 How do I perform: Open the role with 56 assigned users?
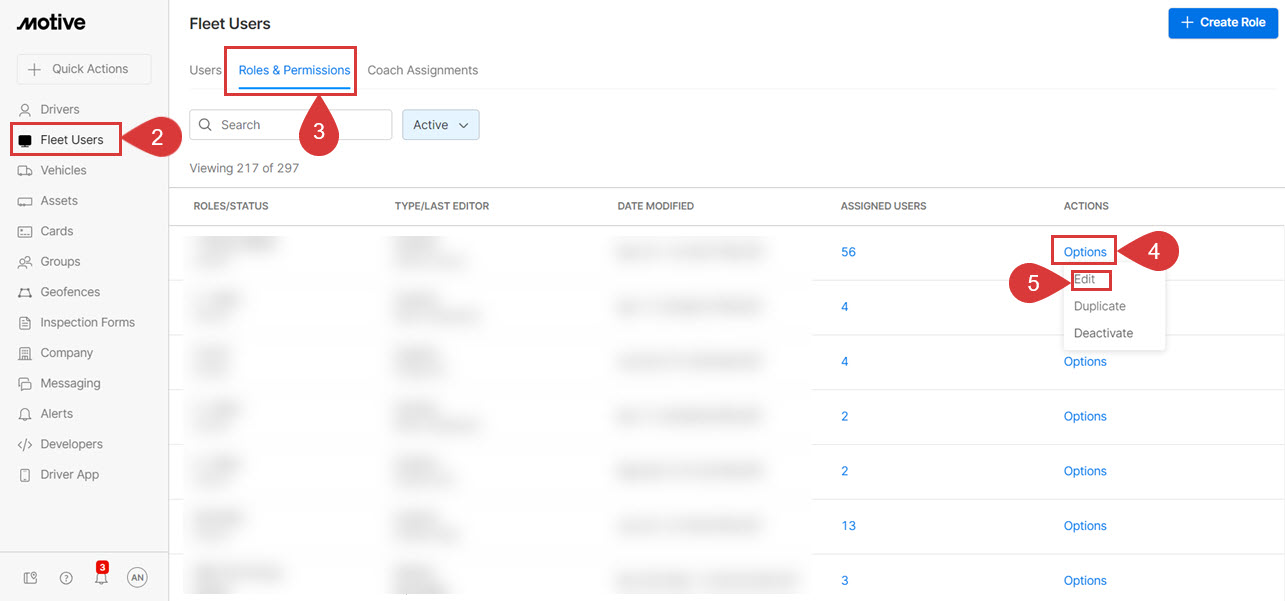pos(847,252)
